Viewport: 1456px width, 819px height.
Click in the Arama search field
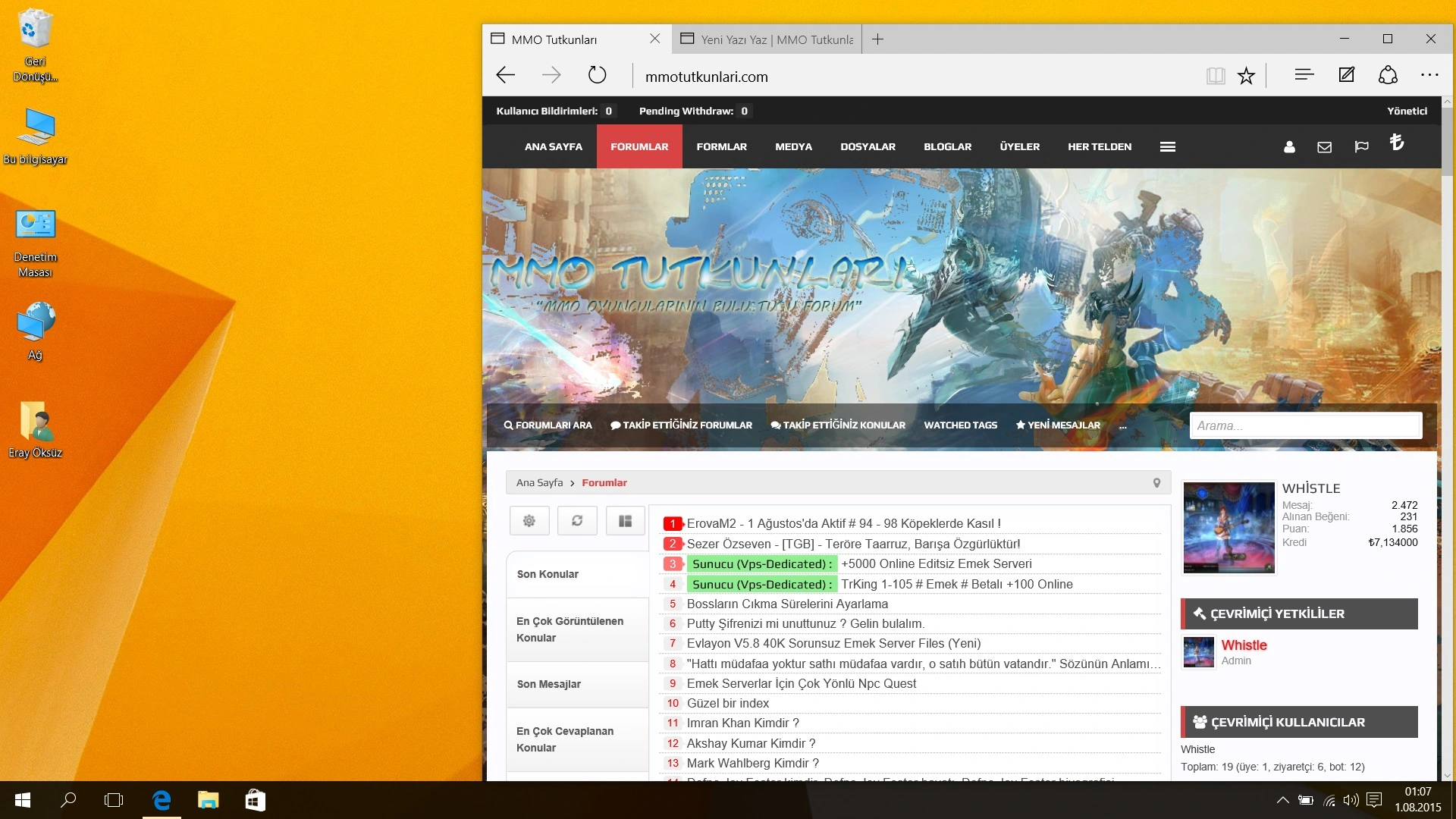point(1305,425)
